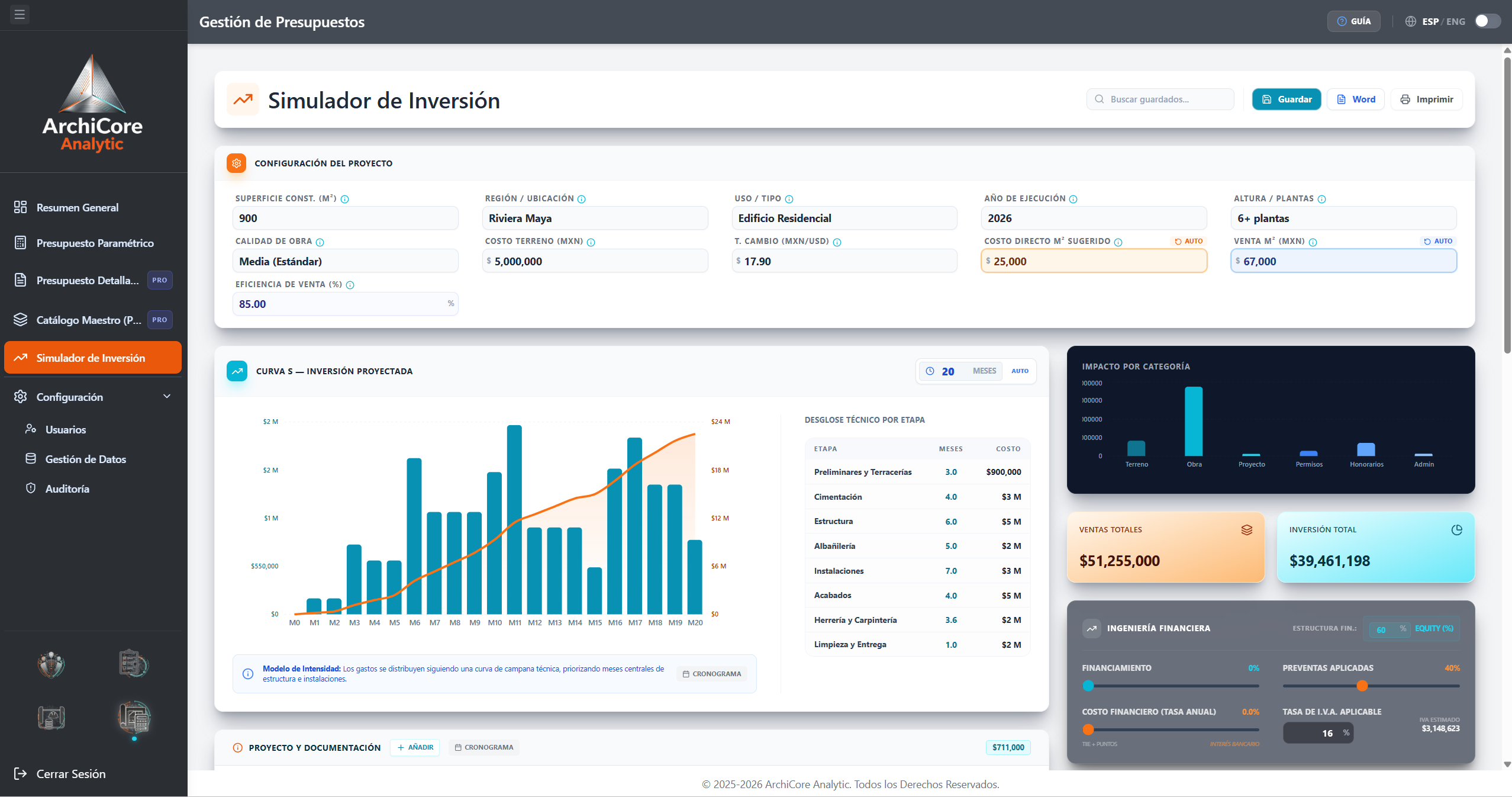Go to Resumen General in sidebar

pos(94,208)
